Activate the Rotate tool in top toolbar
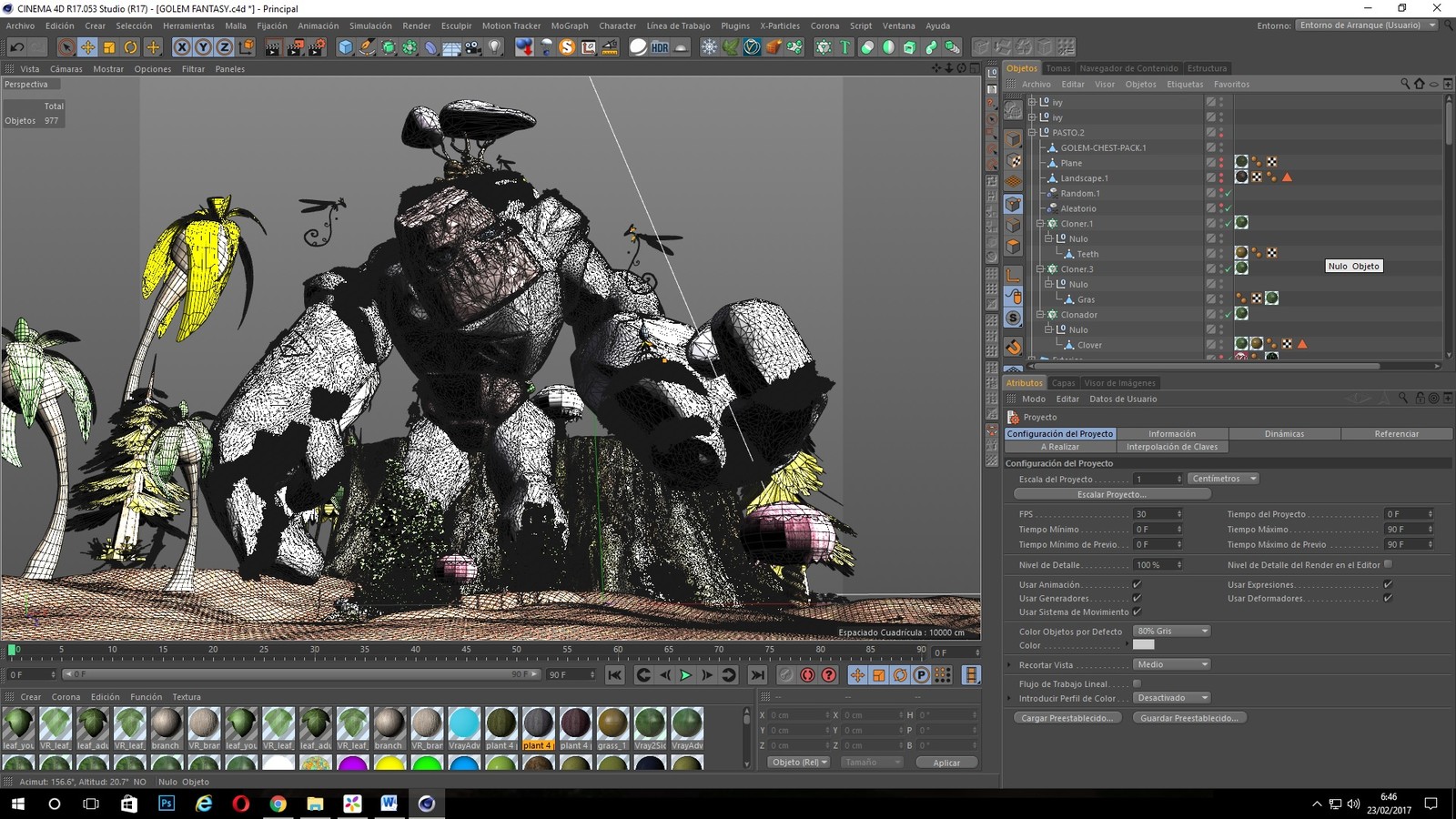The width and height of the screenshot is (1456, 819). pos(131,47)
